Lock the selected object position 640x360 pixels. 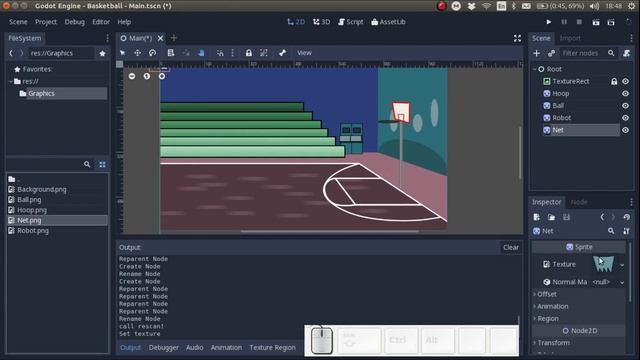tap(249, 53)
